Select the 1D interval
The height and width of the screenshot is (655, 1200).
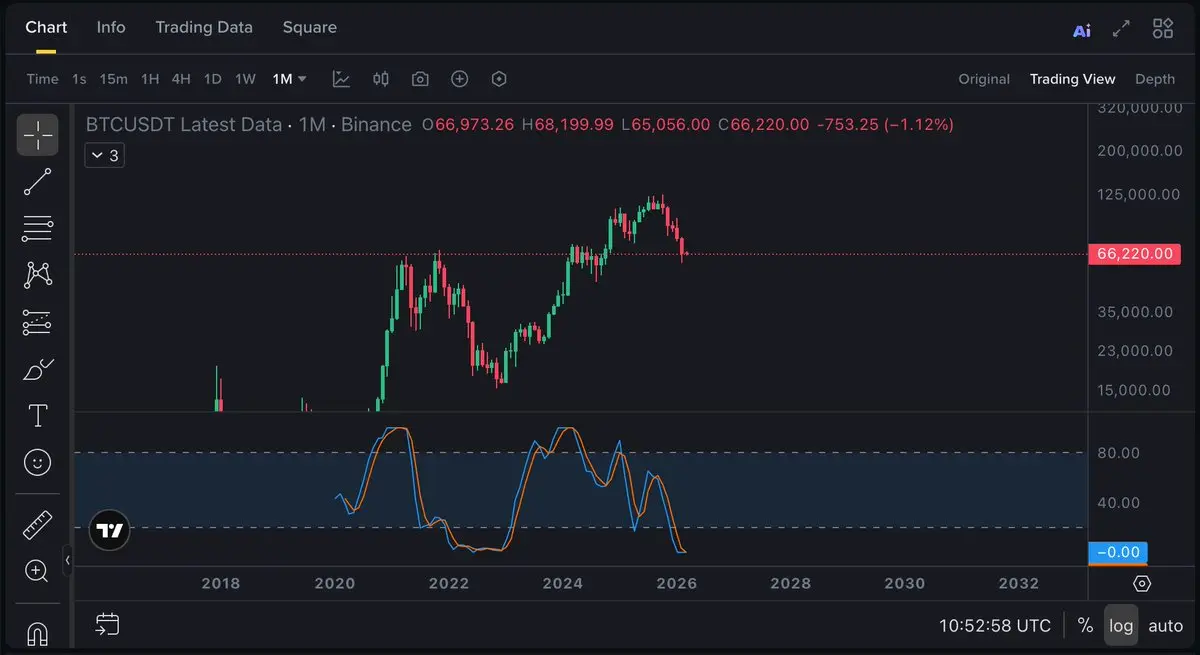coord(213,79)
